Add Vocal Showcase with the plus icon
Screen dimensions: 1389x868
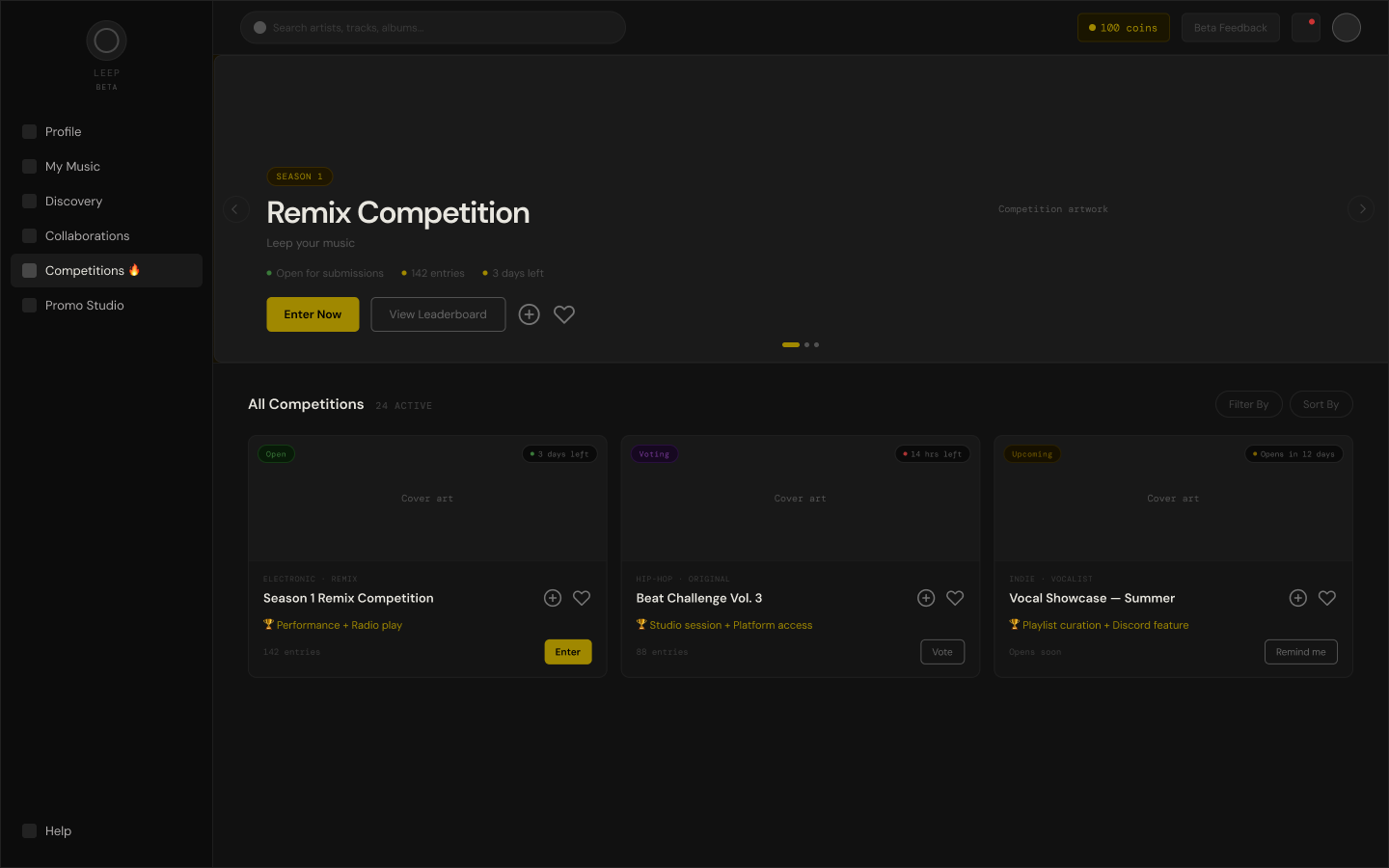click(1298, 598)
